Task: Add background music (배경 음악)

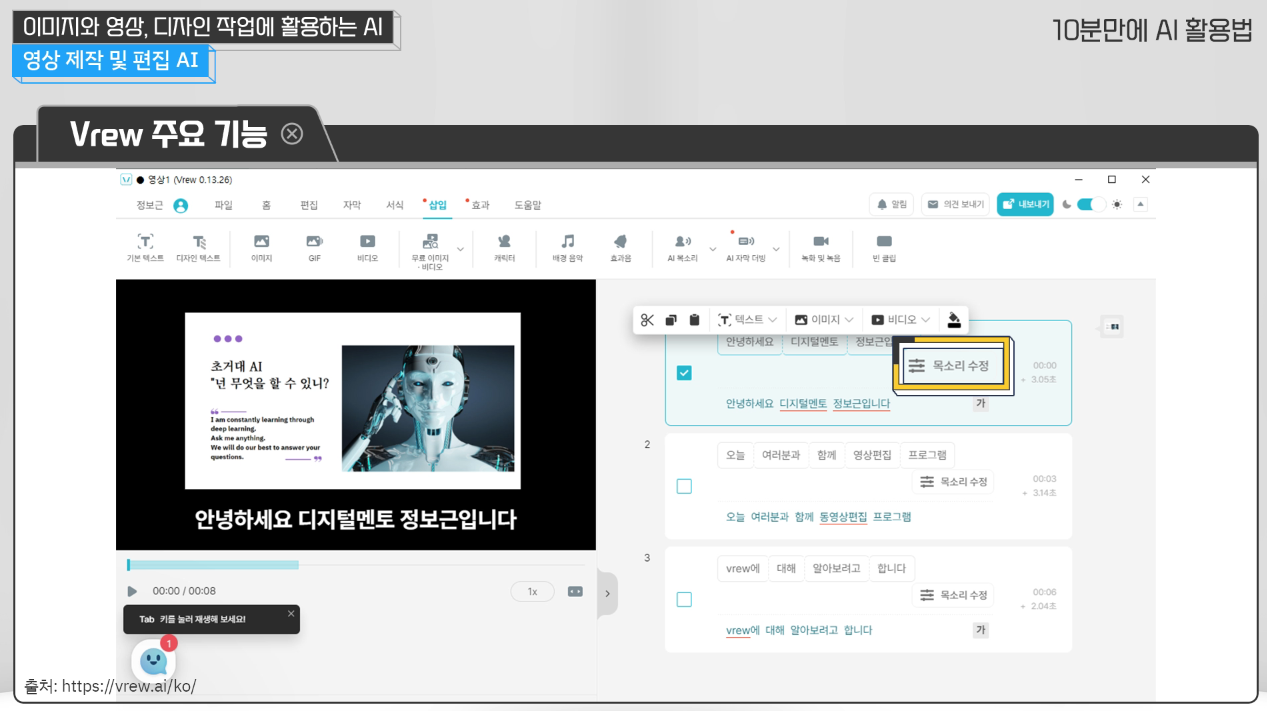Action: pyautogui.click(x=567, y=248)
